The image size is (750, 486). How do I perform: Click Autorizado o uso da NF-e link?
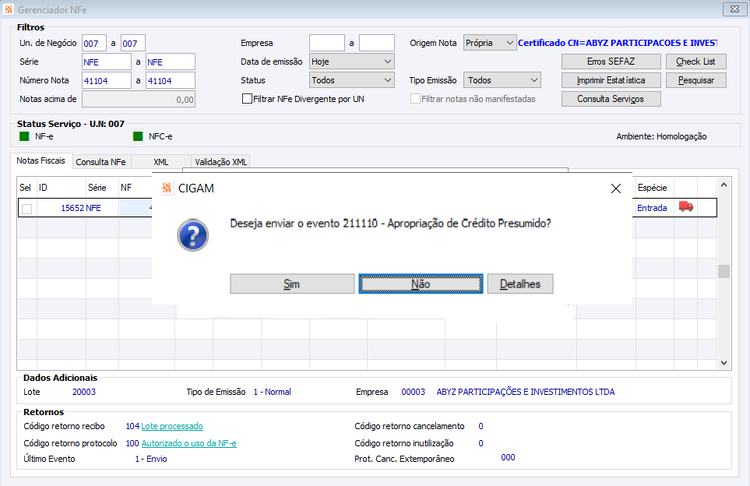[x=189, y=443]
